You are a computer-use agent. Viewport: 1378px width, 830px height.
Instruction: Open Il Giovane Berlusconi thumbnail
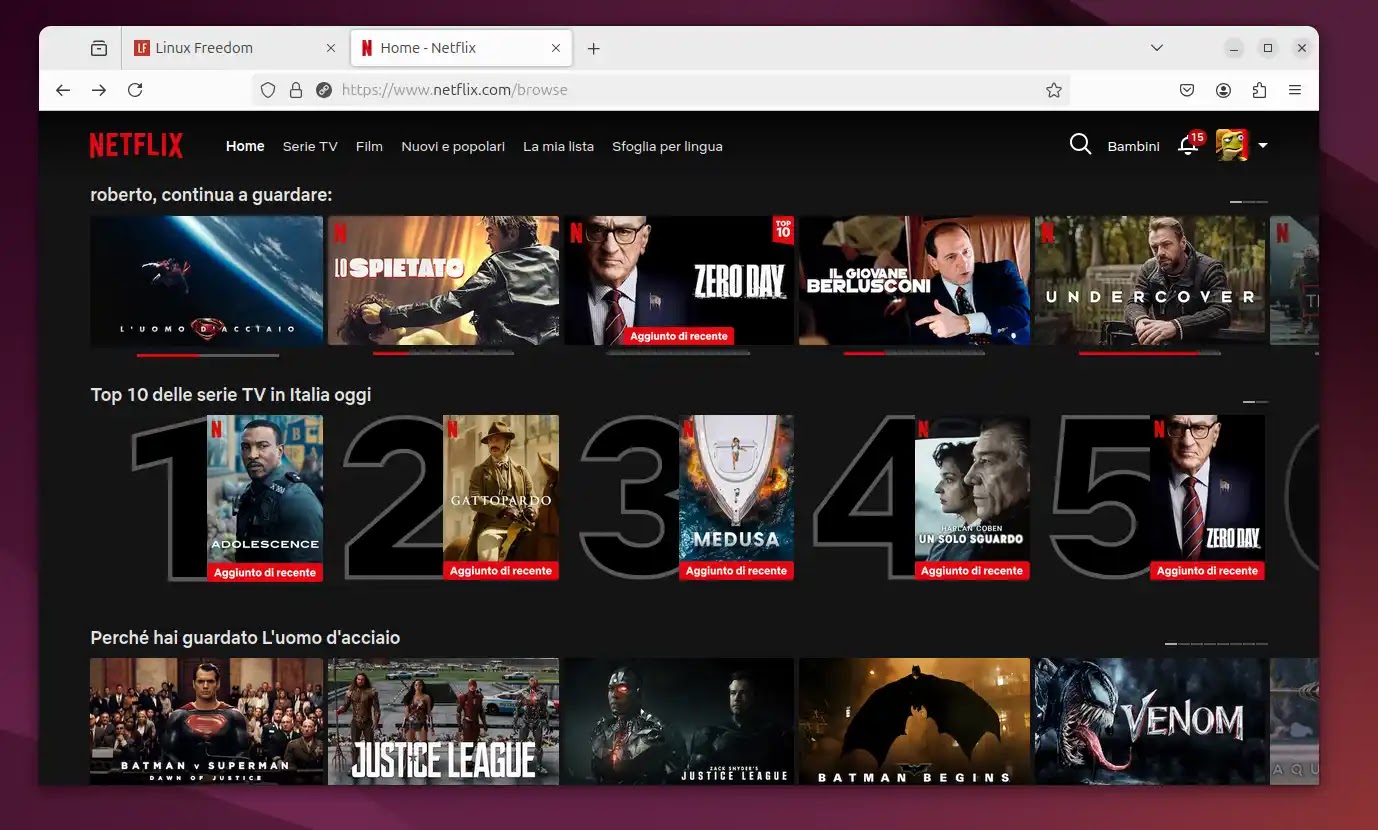pos(914,281)
